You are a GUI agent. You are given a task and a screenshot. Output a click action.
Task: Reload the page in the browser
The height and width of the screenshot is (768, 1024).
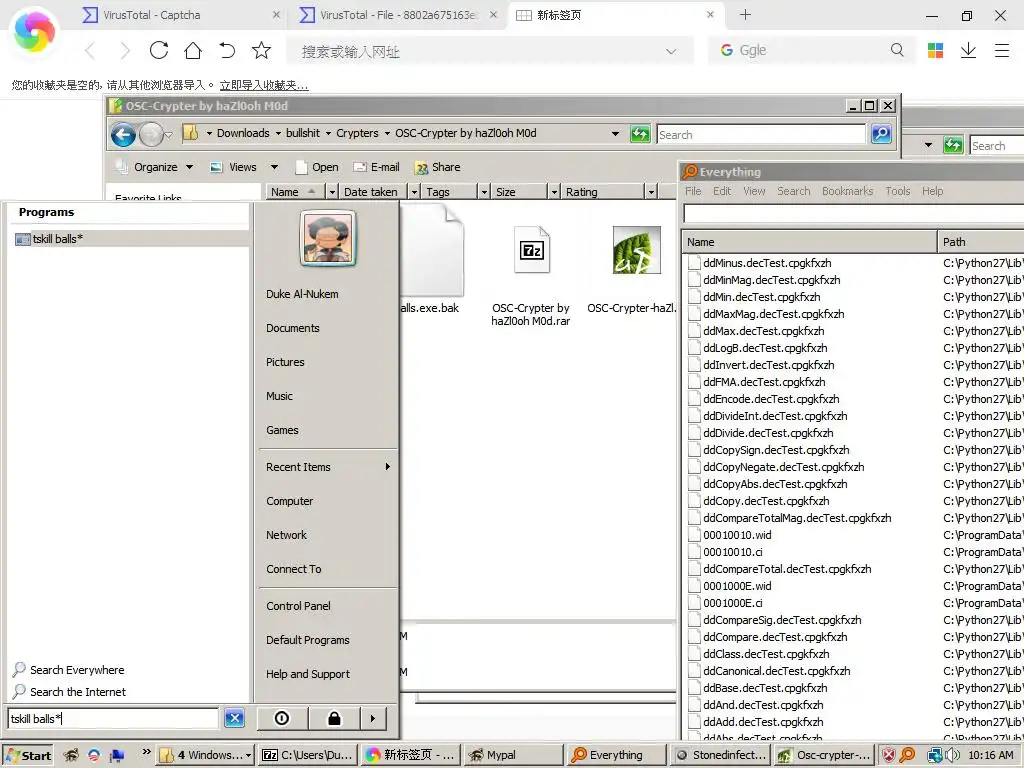[x=159, y=50]
